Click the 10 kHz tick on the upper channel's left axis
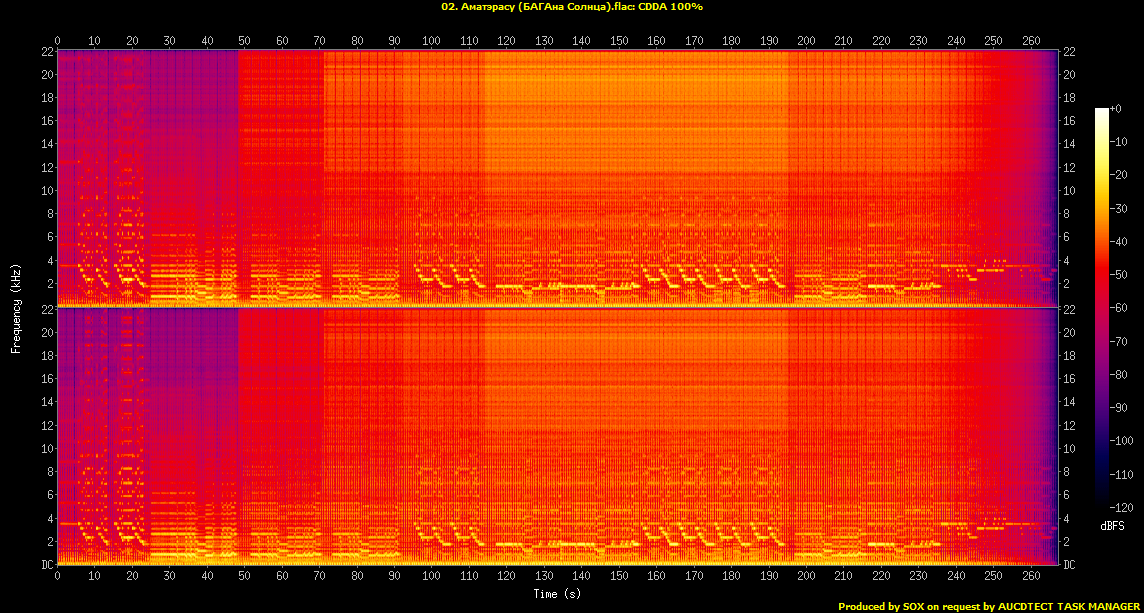Image resolution: width=1144 pixels, height=613 pixels. [45, 190]
